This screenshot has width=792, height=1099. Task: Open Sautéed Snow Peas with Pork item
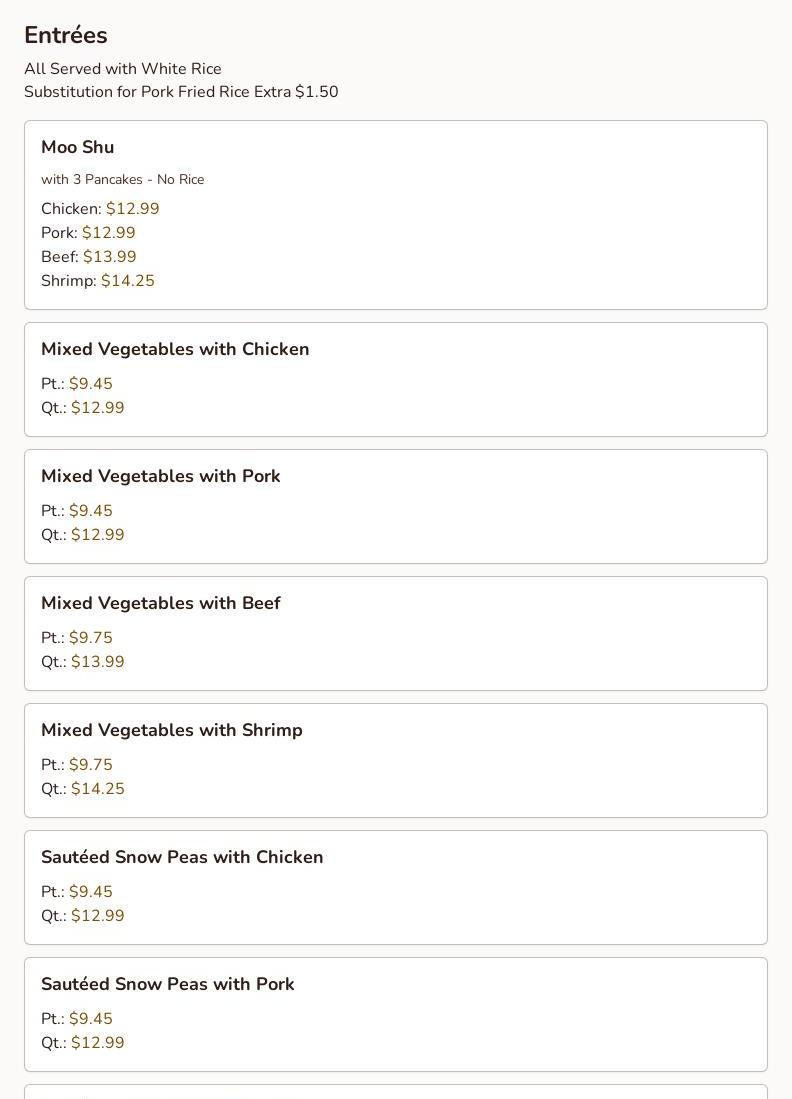tap(168, 984)
